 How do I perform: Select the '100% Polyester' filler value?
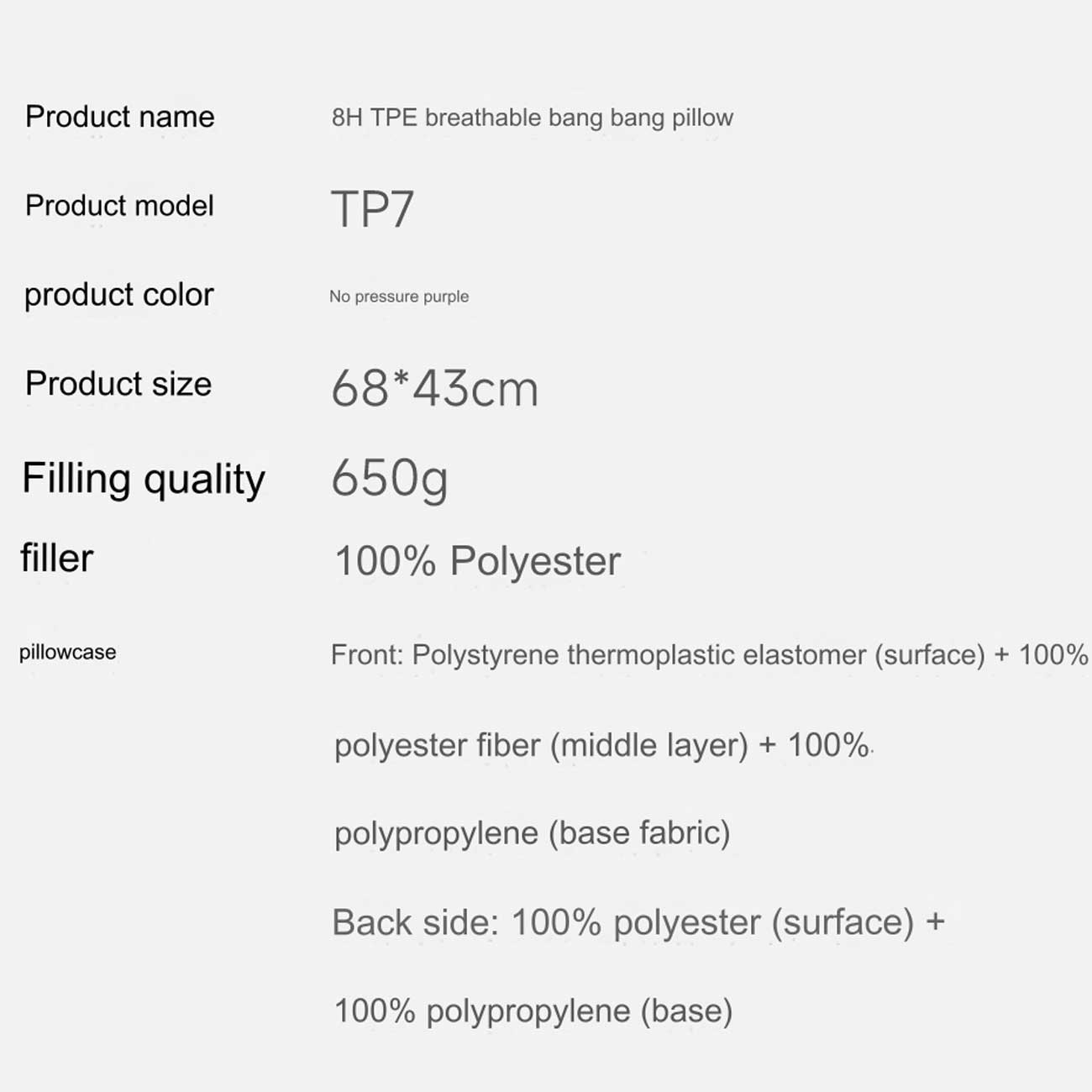tap(477, 561)
